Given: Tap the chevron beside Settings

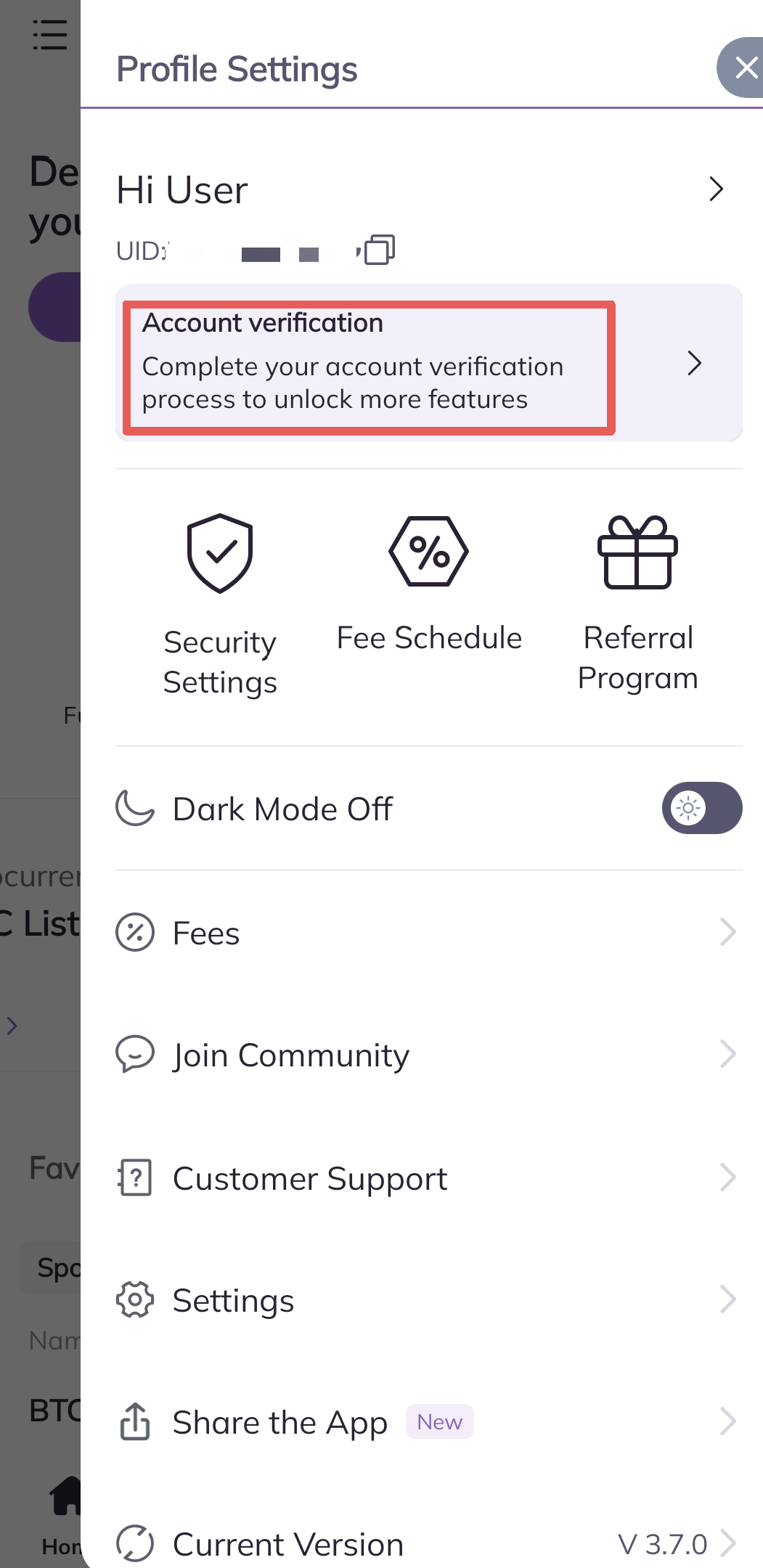Looking at the screenshot, I should 727,1299.
